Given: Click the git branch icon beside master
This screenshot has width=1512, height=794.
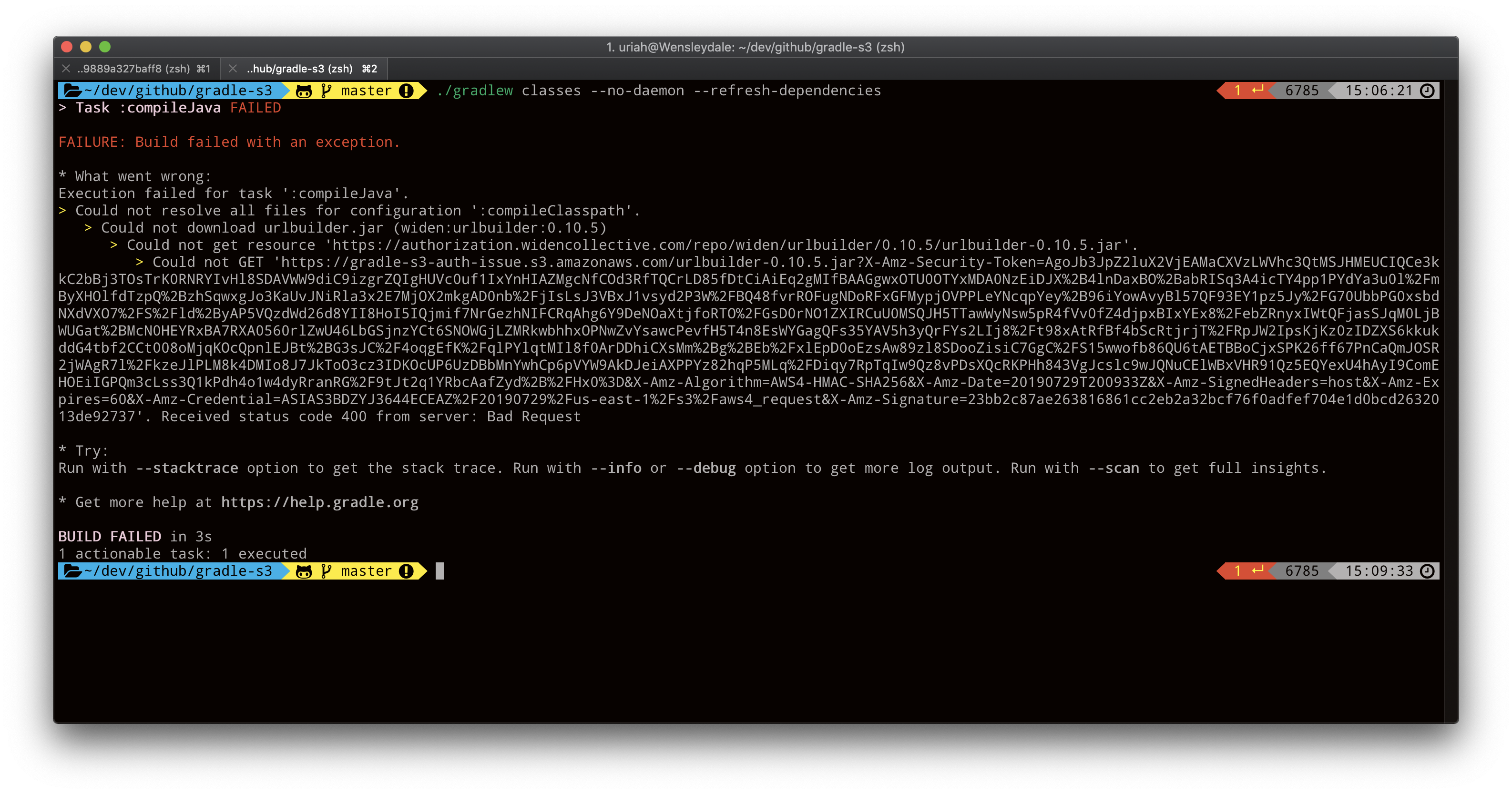Looking at the screenshot, I should tap(327, 91).
